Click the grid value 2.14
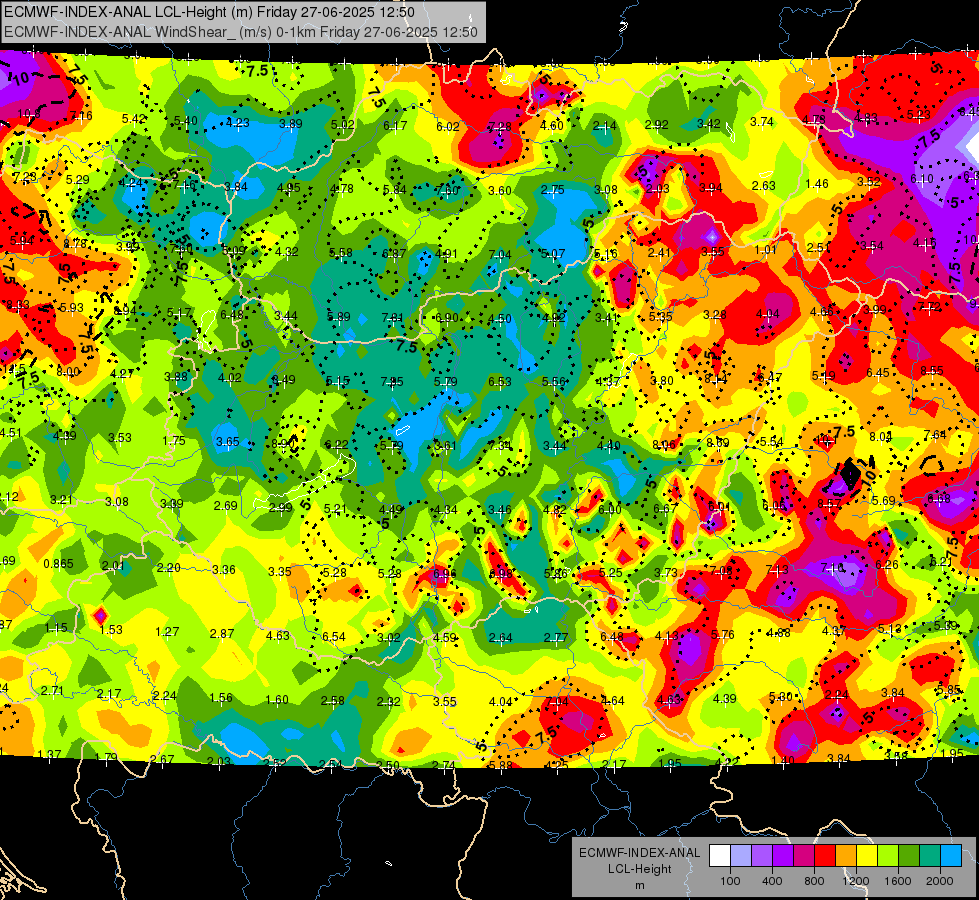979x900 pixels. (x=604, y=126)
